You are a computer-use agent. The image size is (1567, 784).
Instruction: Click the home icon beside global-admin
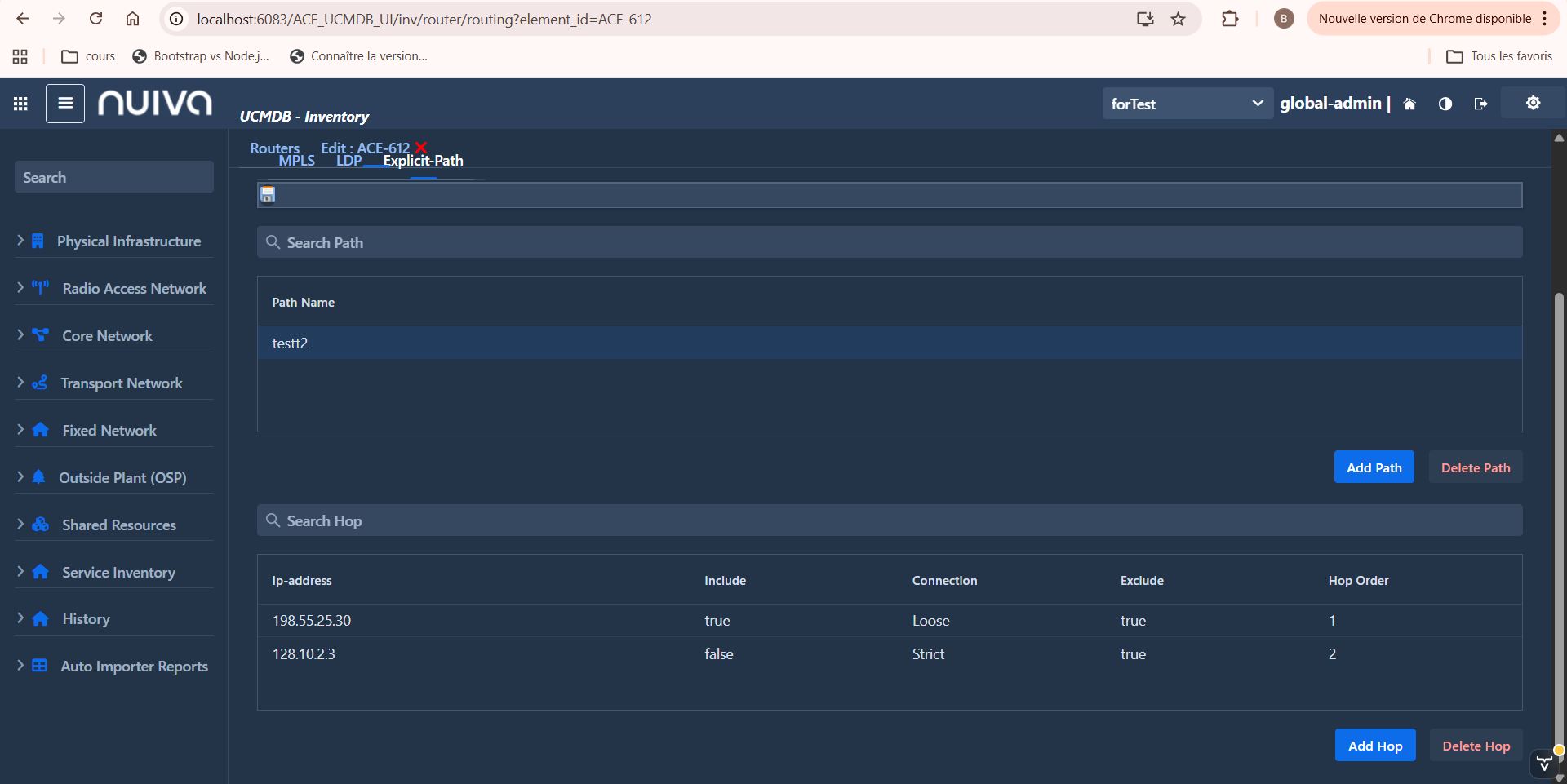[1409, 104]
